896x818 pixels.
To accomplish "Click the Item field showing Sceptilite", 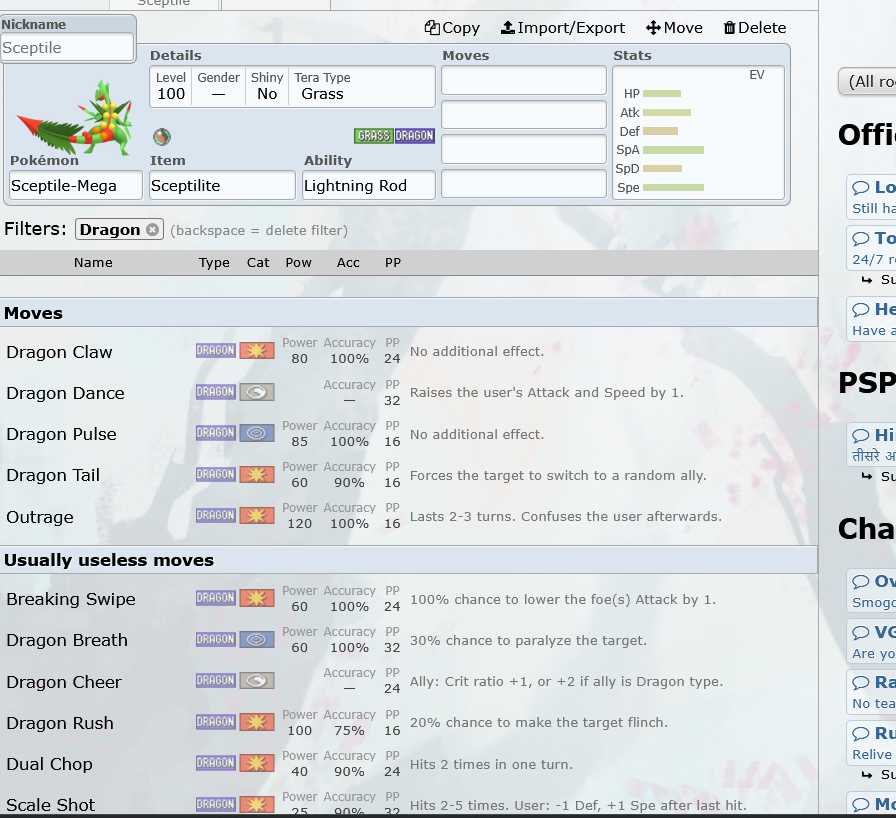I will [222, 186].
